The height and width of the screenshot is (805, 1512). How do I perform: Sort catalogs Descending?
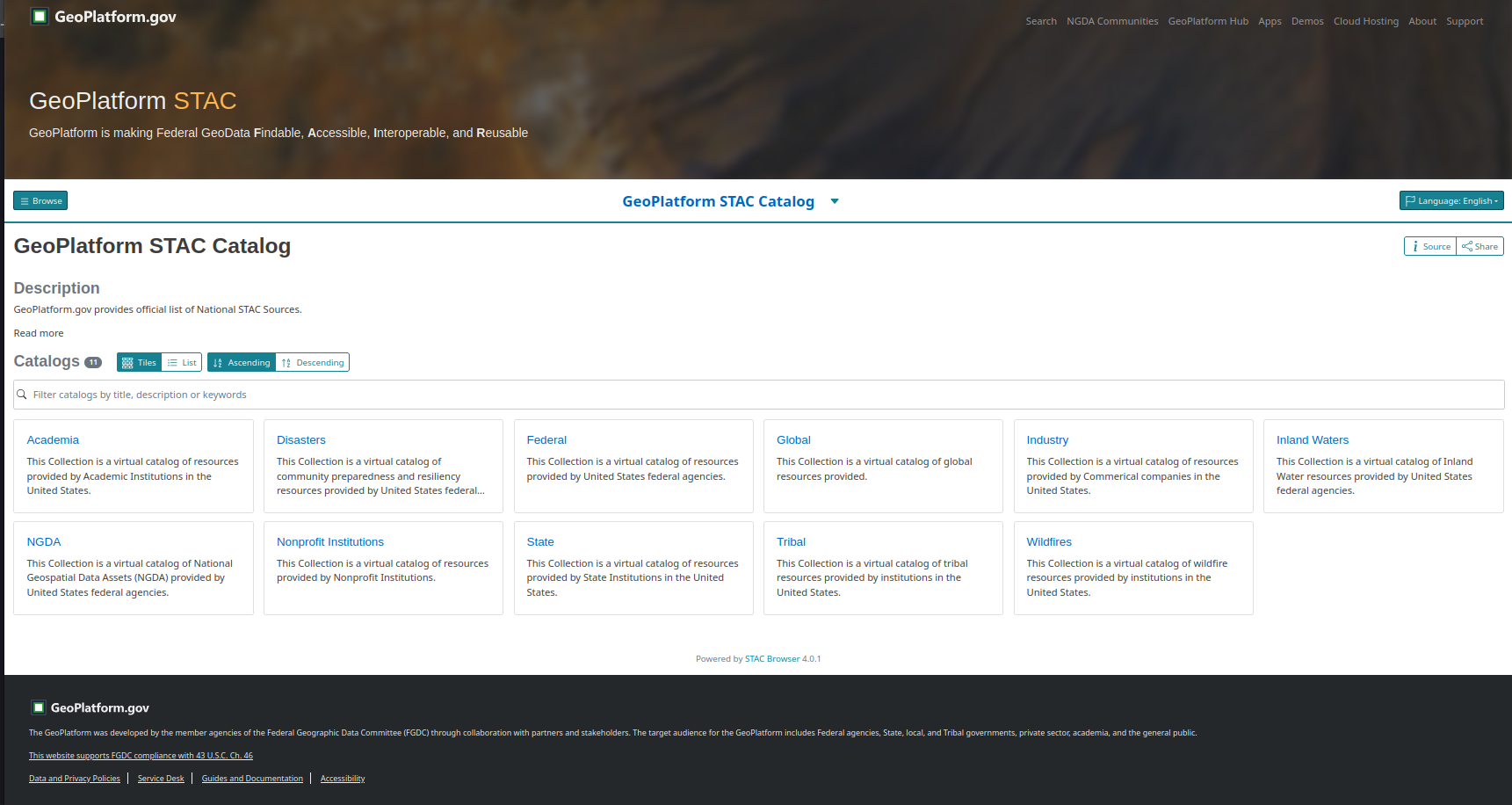pos(313,363)
